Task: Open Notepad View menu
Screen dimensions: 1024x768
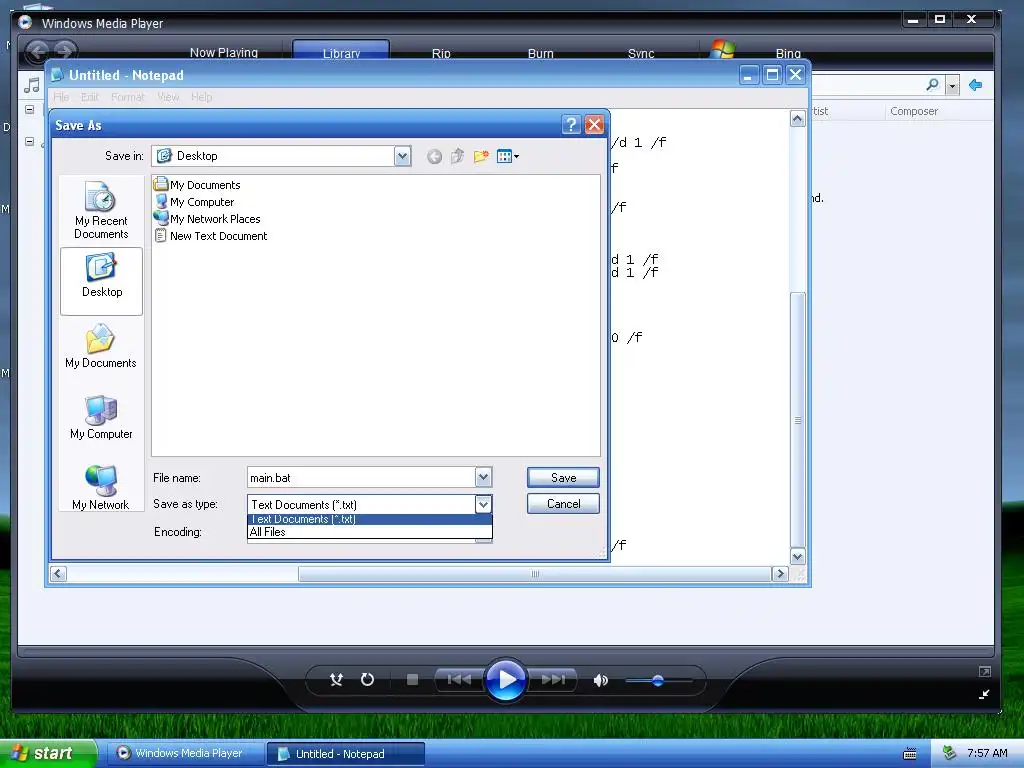Action: pos(168,97)
